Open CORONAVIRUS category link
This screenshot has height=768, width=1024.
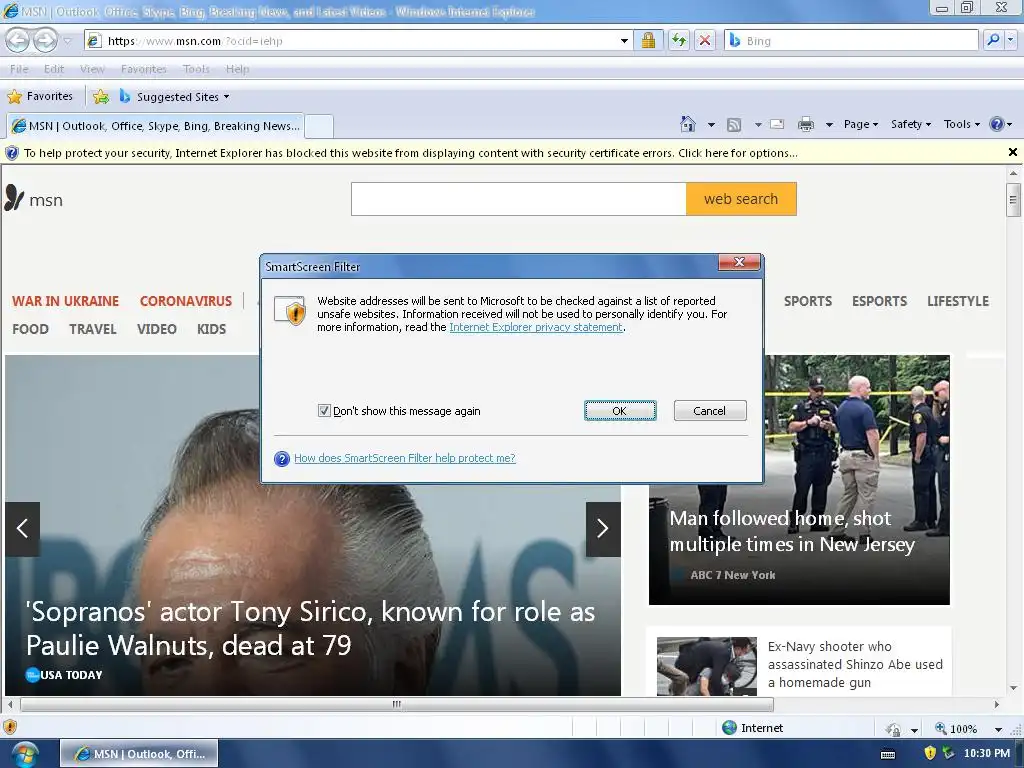coord(185,301)
